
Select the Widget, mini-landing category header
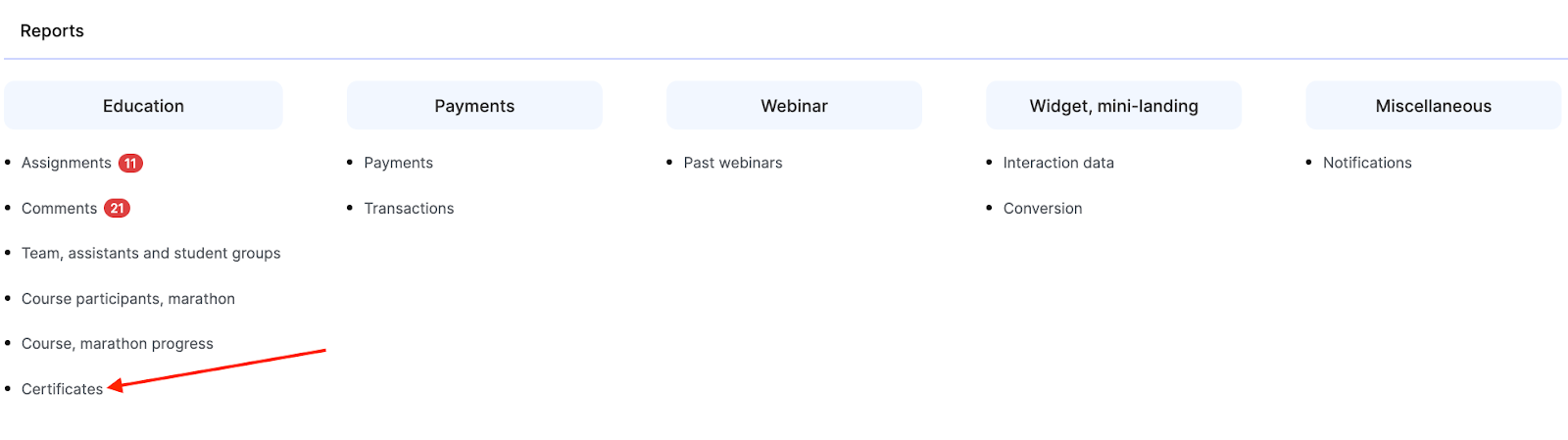pyautogui.click(x=1113, y=106)
